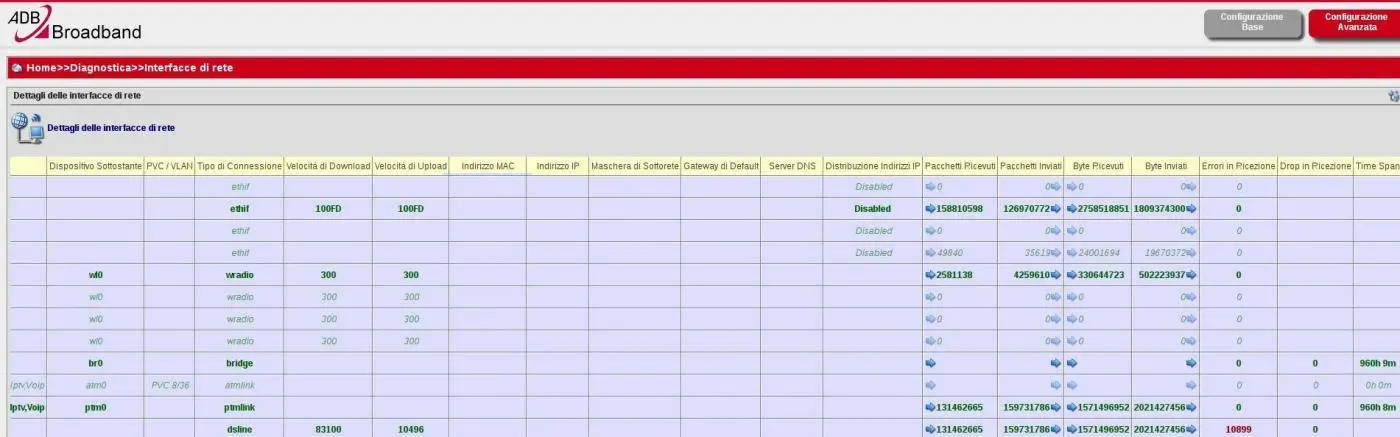The width and height of the screenshot is (1400, 437).
Task: Click the Indirizzo MAC column header
Action: [488, 166]
